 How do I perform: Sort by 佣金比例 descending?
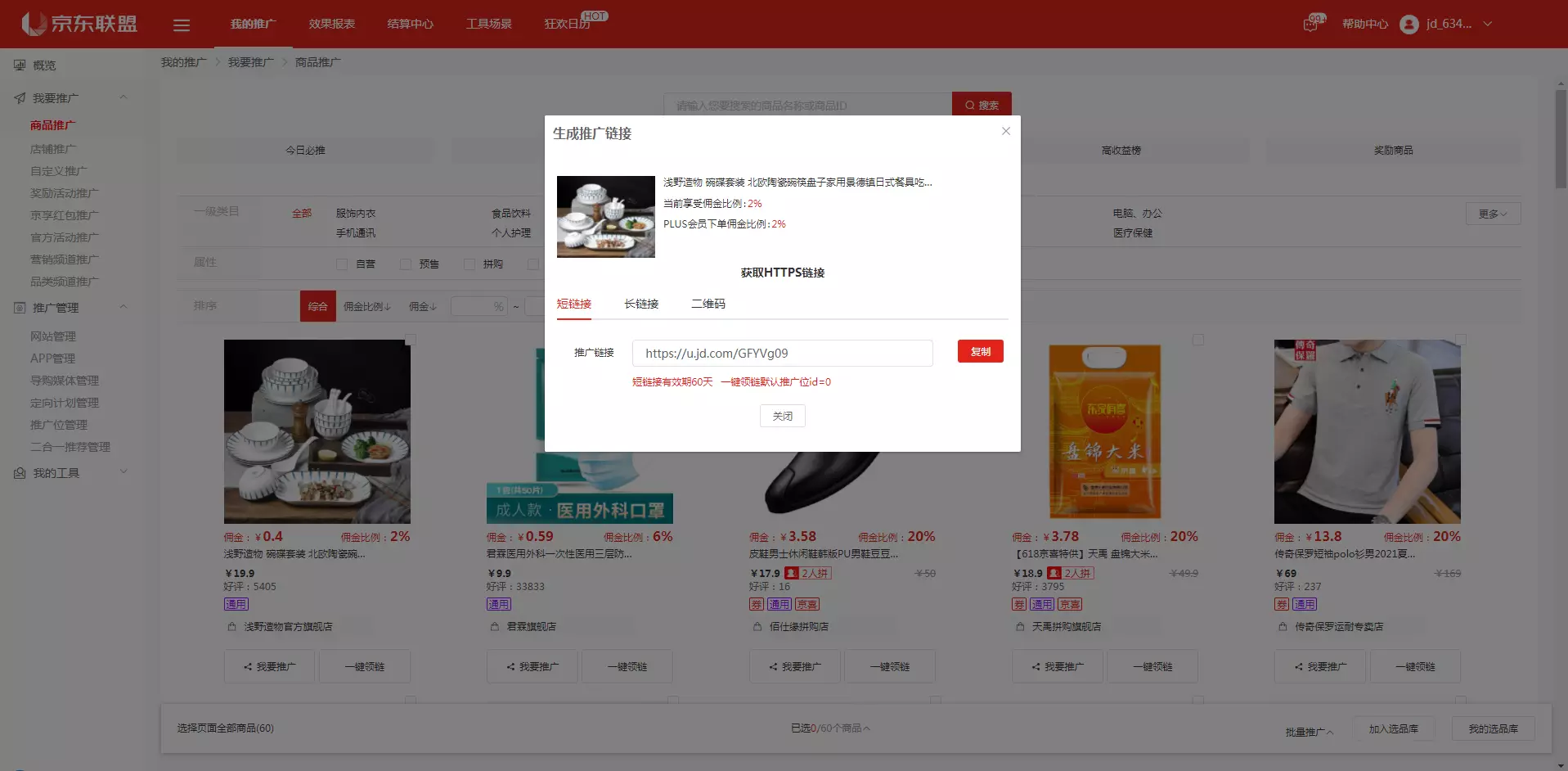click(366, 306)
